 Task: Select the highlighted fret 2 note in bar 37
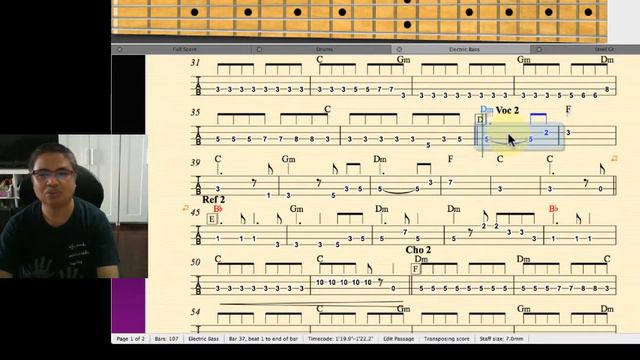pyautogui.click(x=546, y=133)
